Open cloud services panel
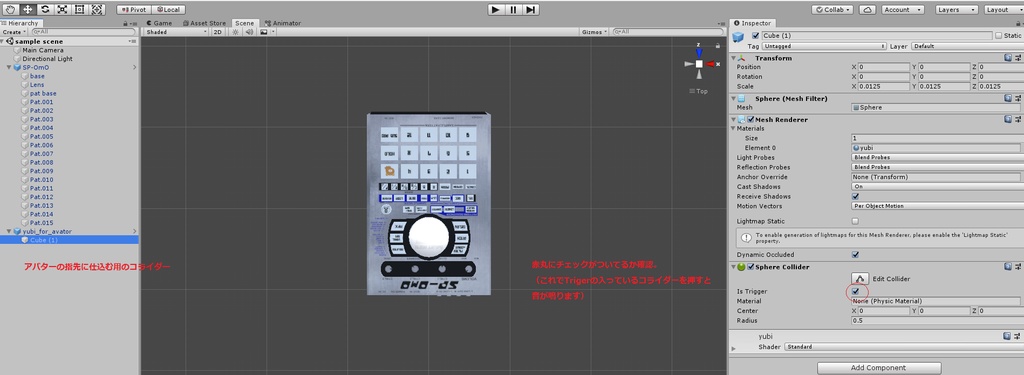1024x375 pixels. [867, 10]
